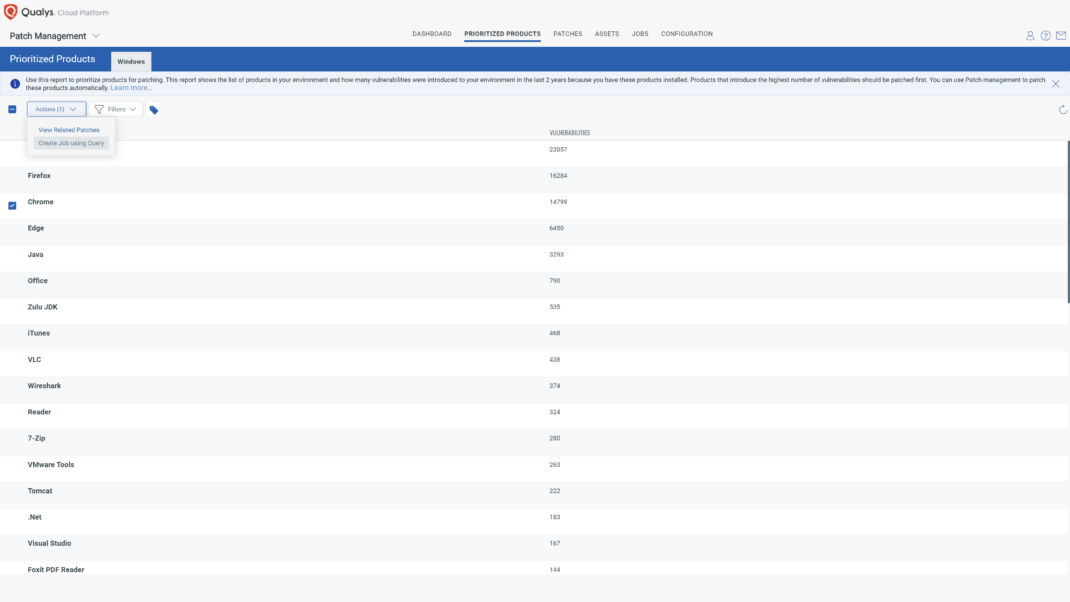Select the .Net product row

[534, 521]
